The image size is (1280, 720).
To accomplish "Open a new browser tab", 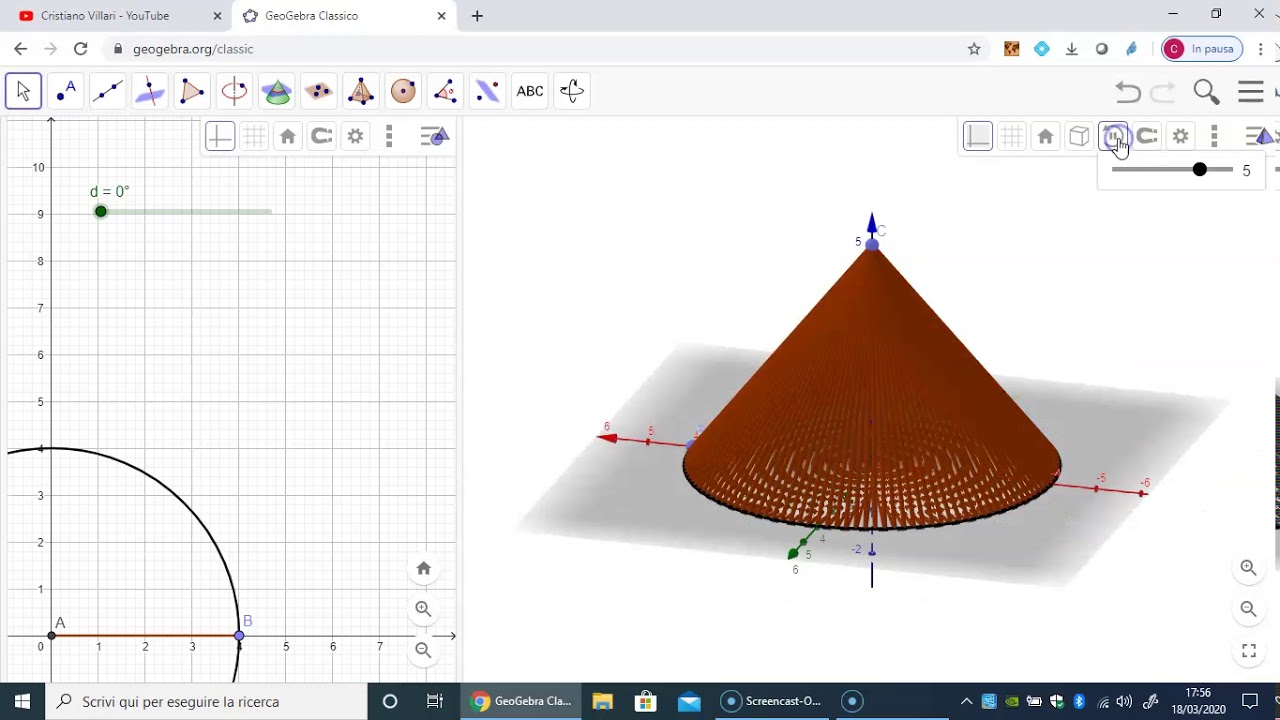I will pos(477,16).
